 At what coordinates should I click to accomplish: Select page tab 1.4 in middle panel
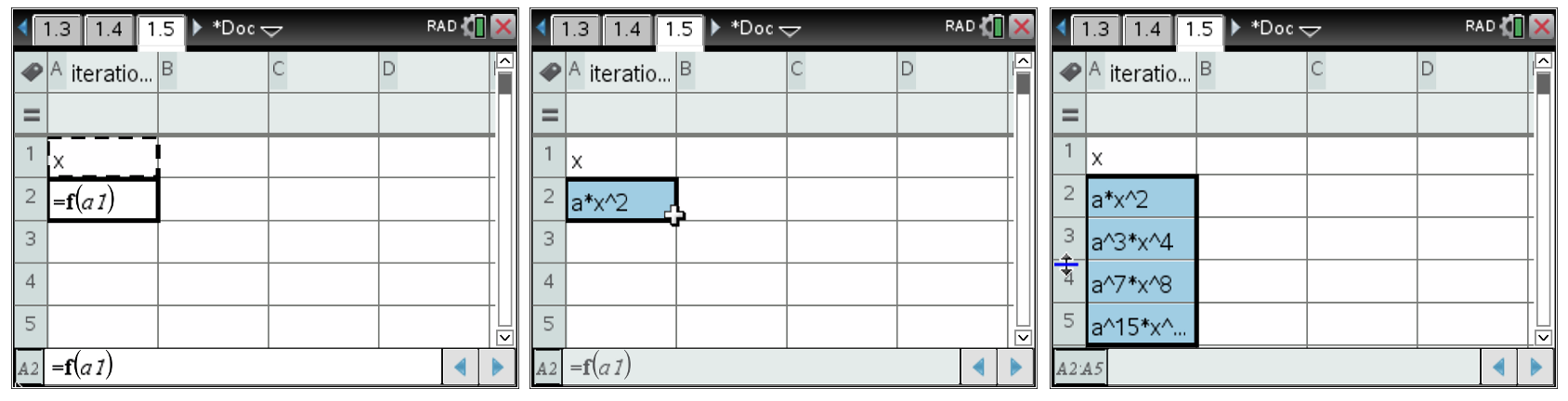tap(627, 30)
